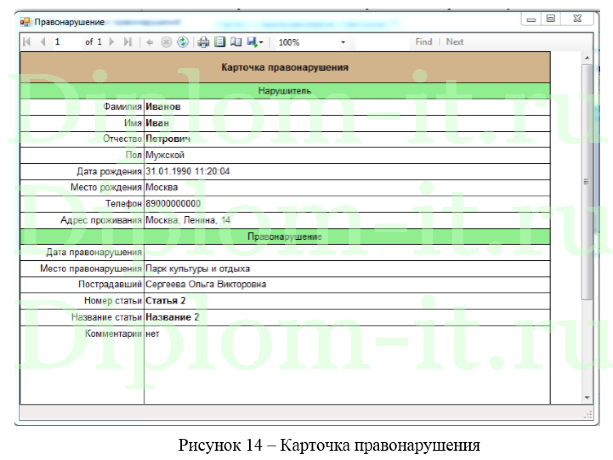
Task: Minimize the Правонарушение window
Action: (531, 19)
